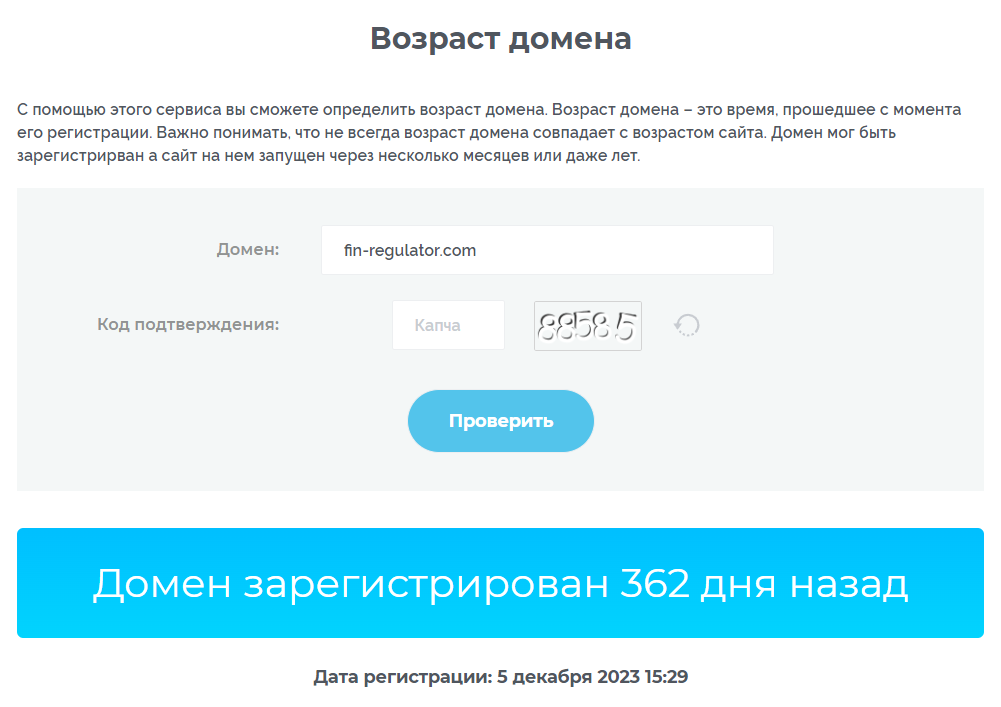Click the word назад in the blue banner
Screen dimensions: 1001x707
[848, 585]
